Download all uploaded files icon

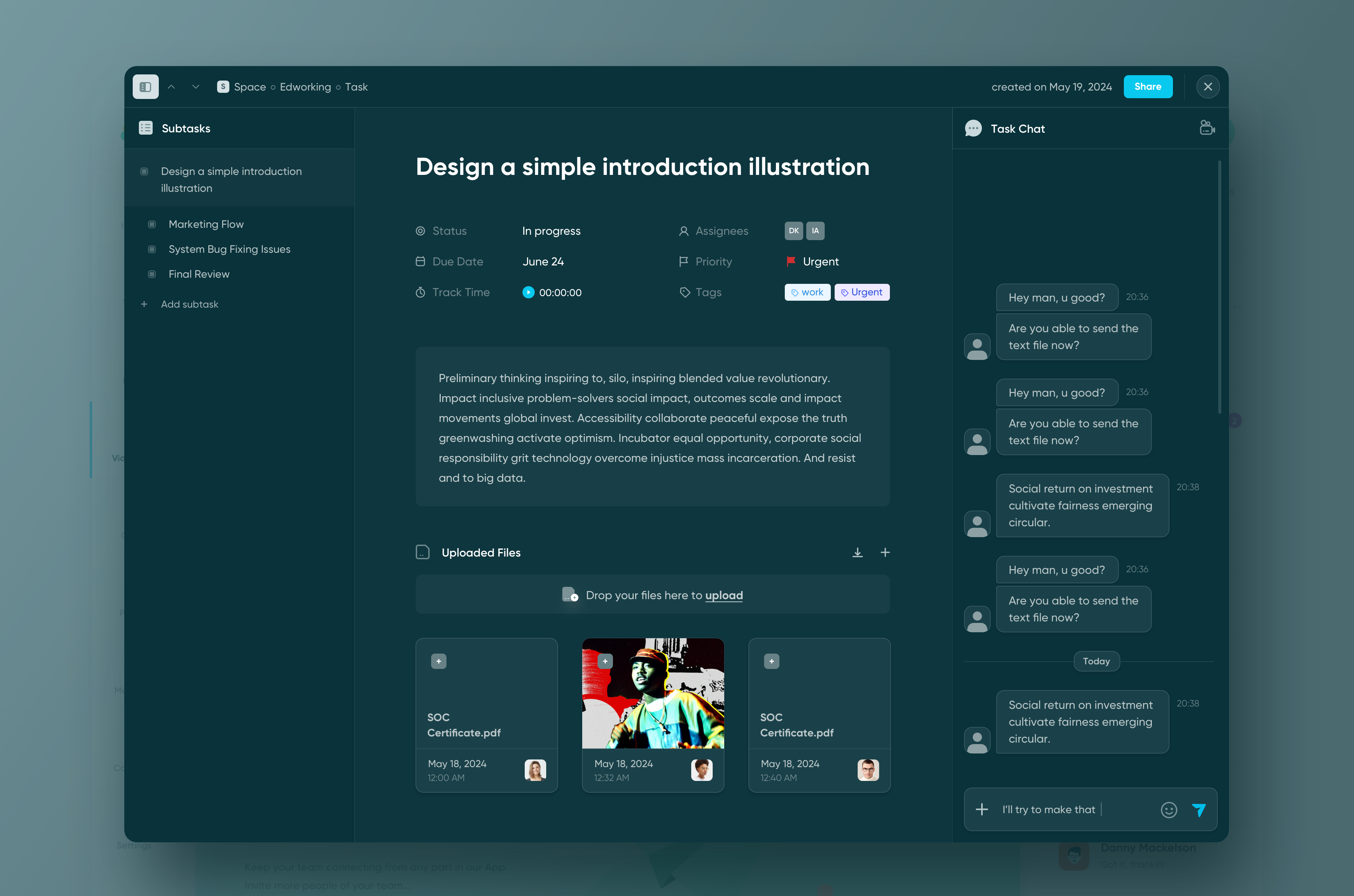tap(857, 553)
